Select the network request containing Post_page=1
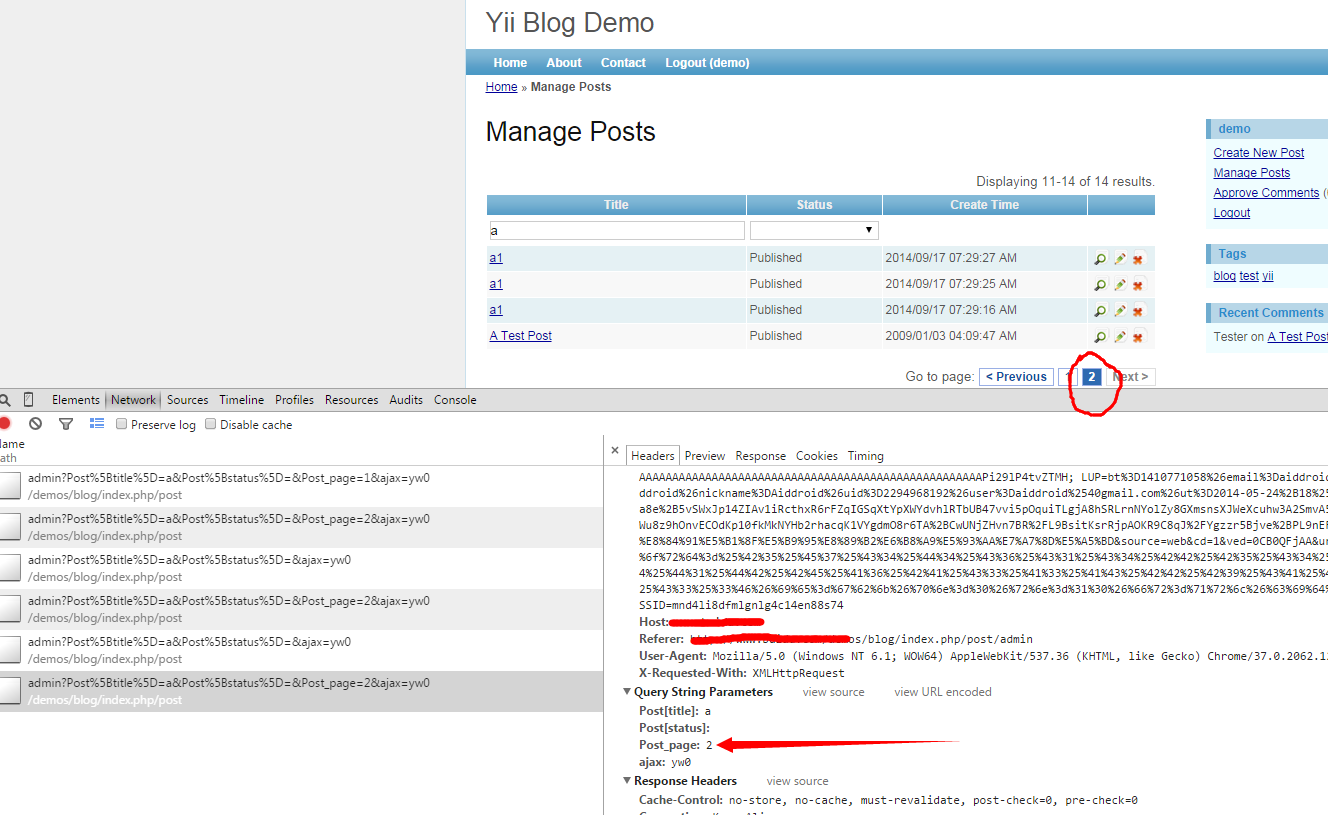The width and height of the screenshot is (1328, 815). click(x=301, y=486)
